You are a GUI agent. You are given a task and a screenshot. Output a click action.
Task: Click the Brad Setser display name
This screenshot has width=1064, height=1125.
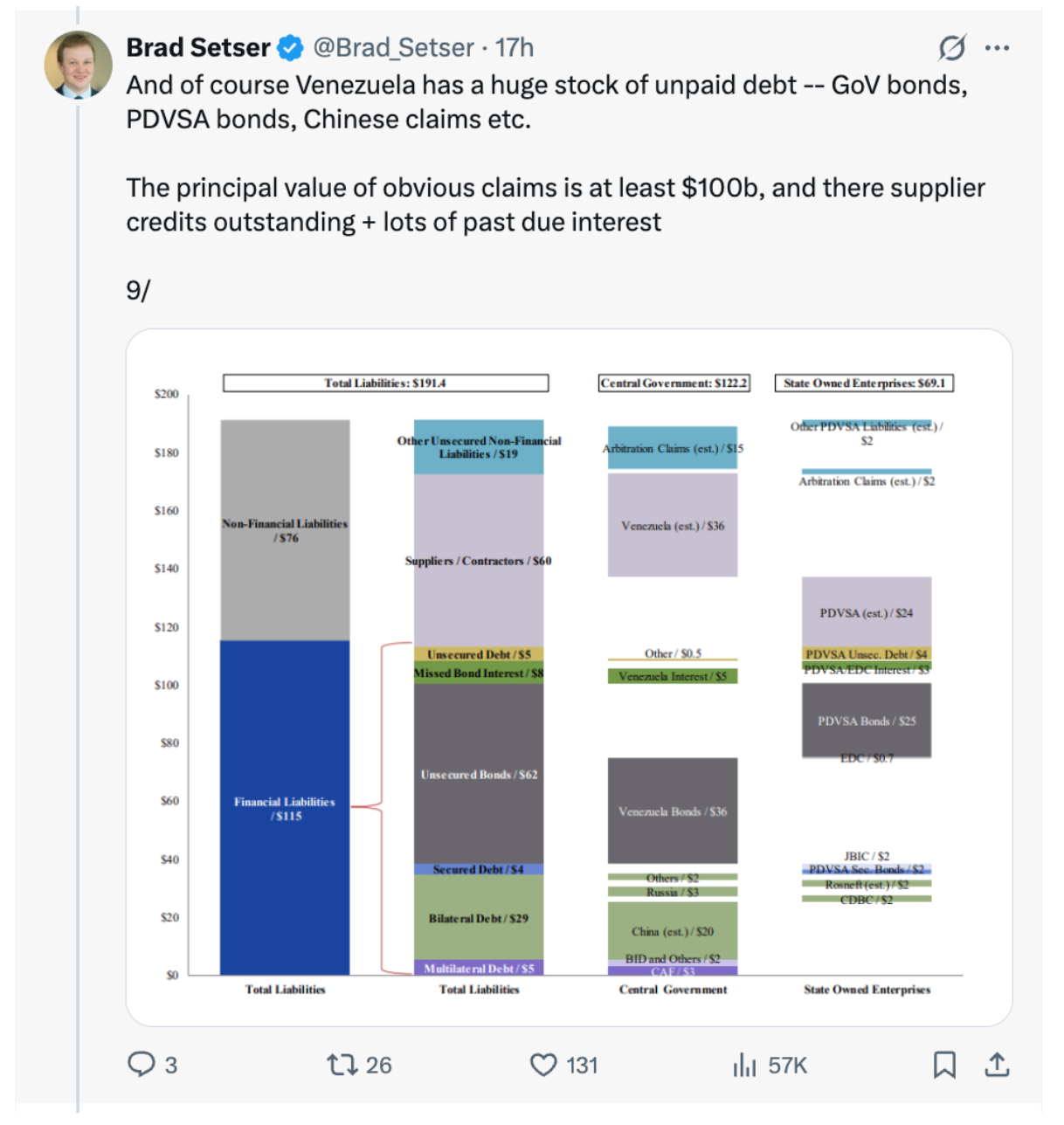tap(198, 47)
